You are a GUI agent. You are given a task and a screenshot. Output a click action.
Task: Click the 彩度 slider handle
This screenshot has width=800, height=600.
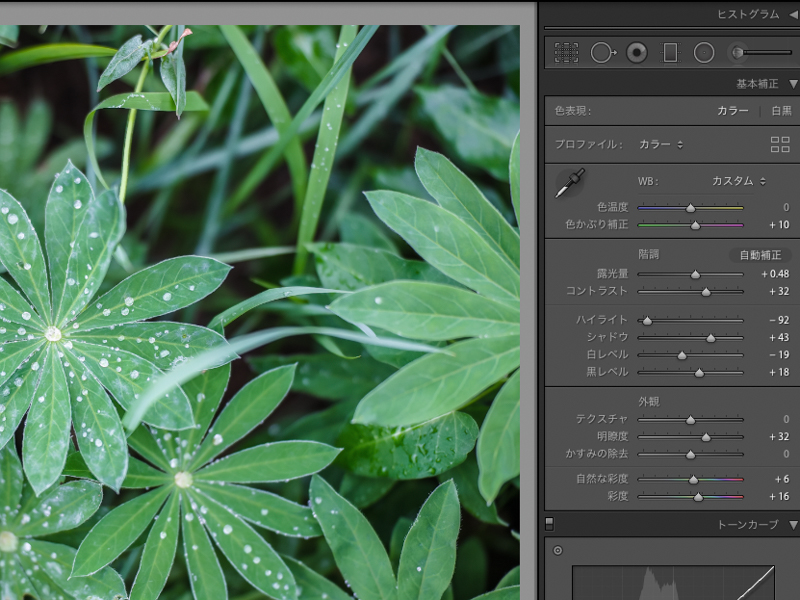(698, 497)
